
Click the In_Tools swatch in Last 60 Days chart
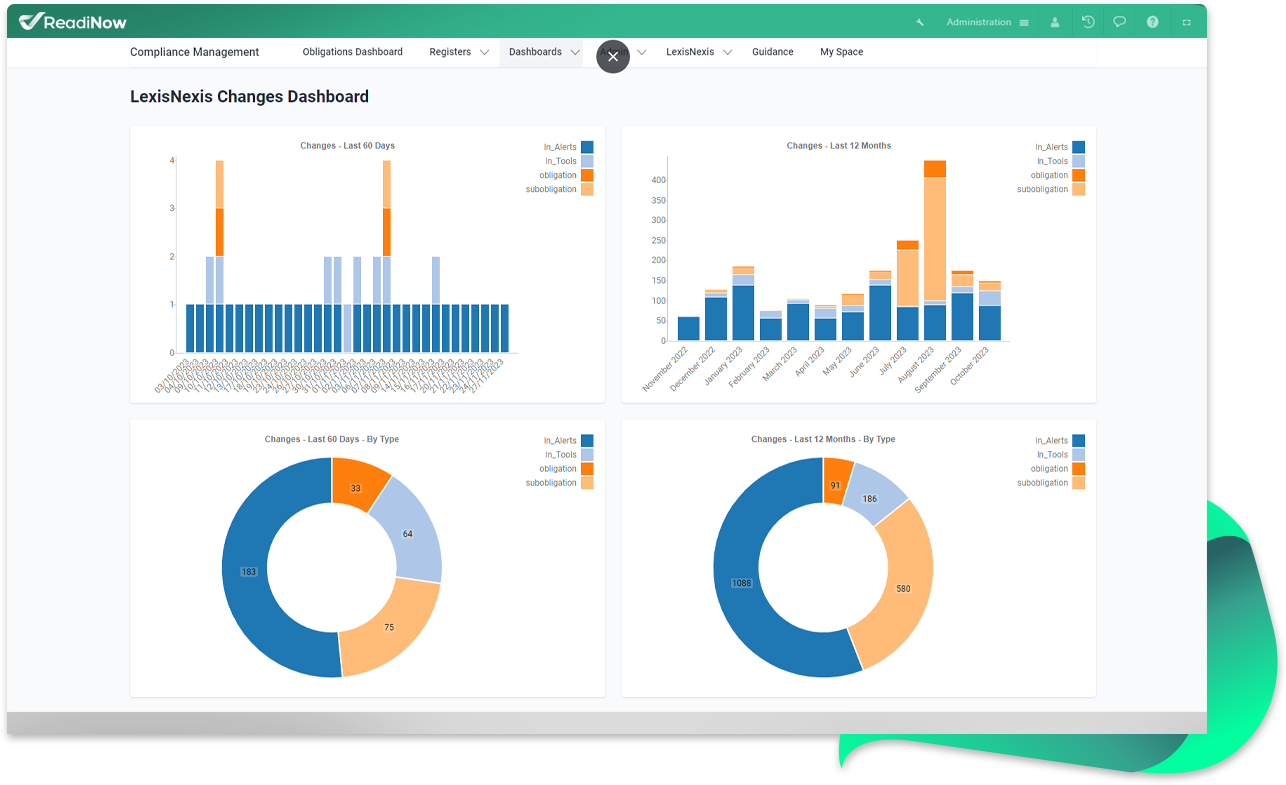coord(587,161)
